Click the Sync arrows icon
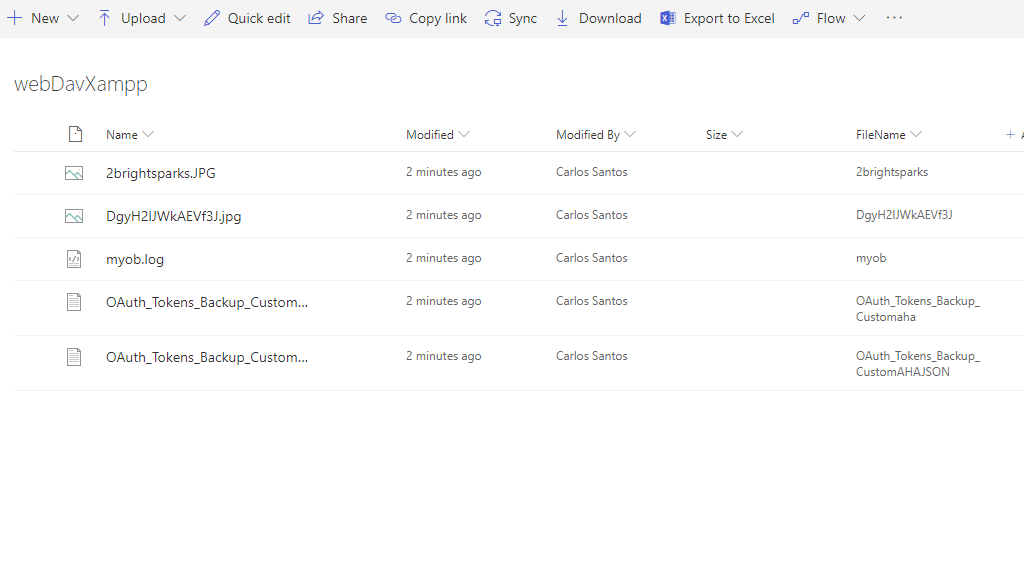The height and width of the screenshot is (561, 1024). pyautogui.click(x=492, y=18)
